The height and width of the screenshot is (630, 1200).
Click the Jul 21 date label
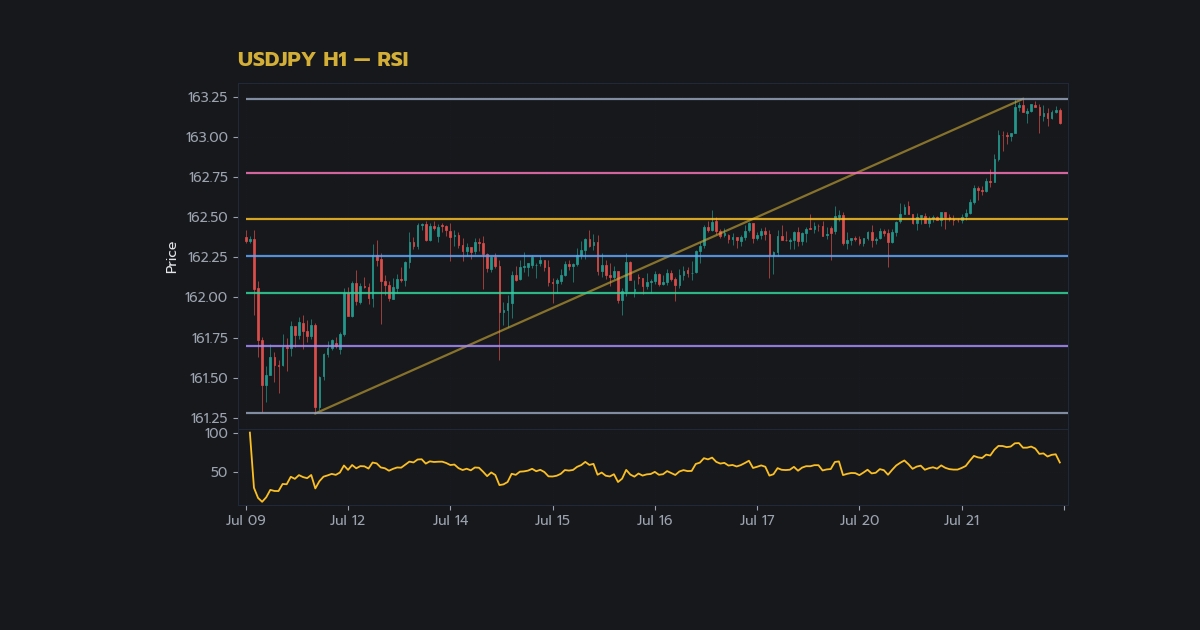(x=961, y=520)
